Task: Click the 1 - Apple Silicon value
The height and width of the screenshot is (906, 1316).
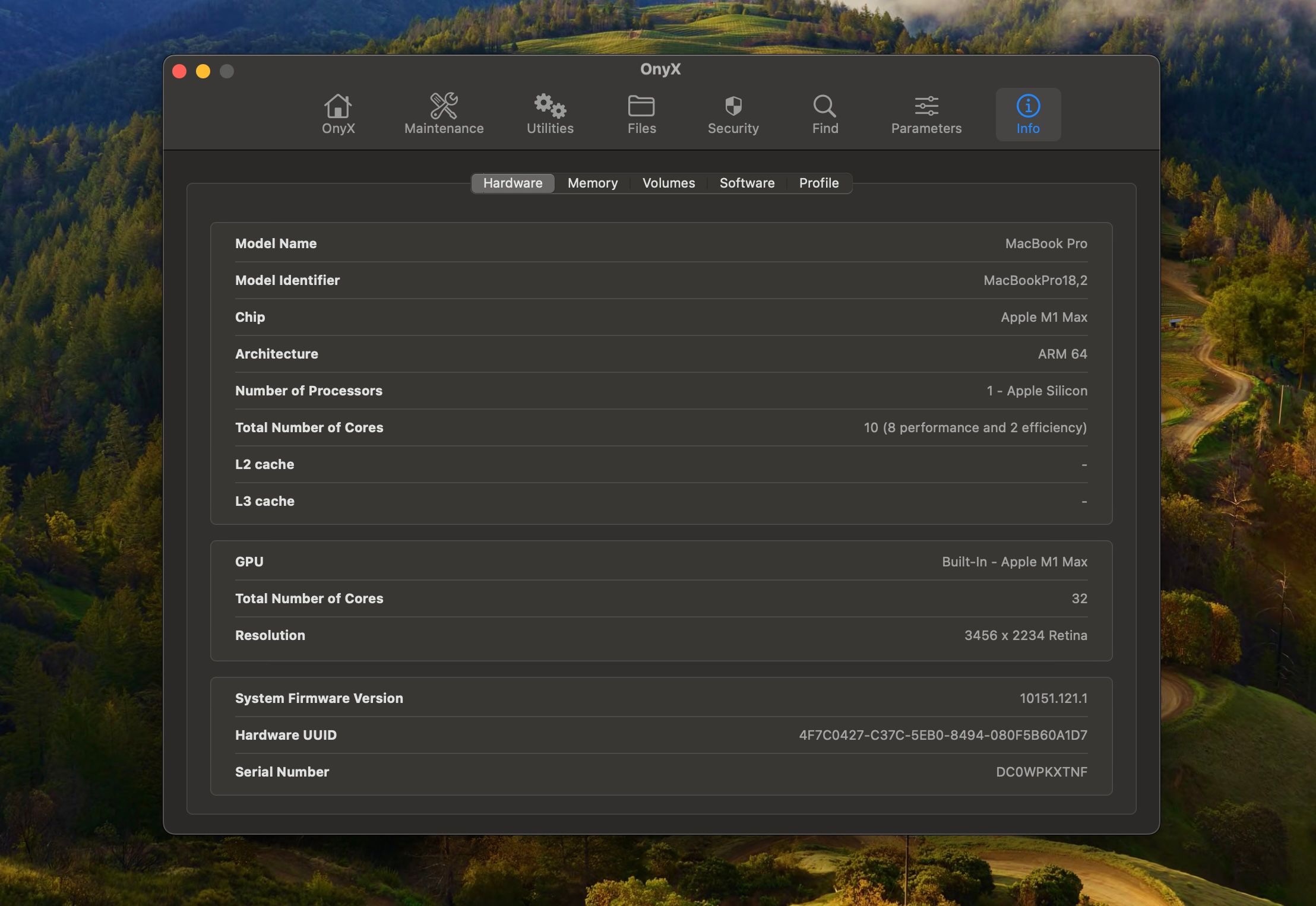Action: [x=1037, y=391]
